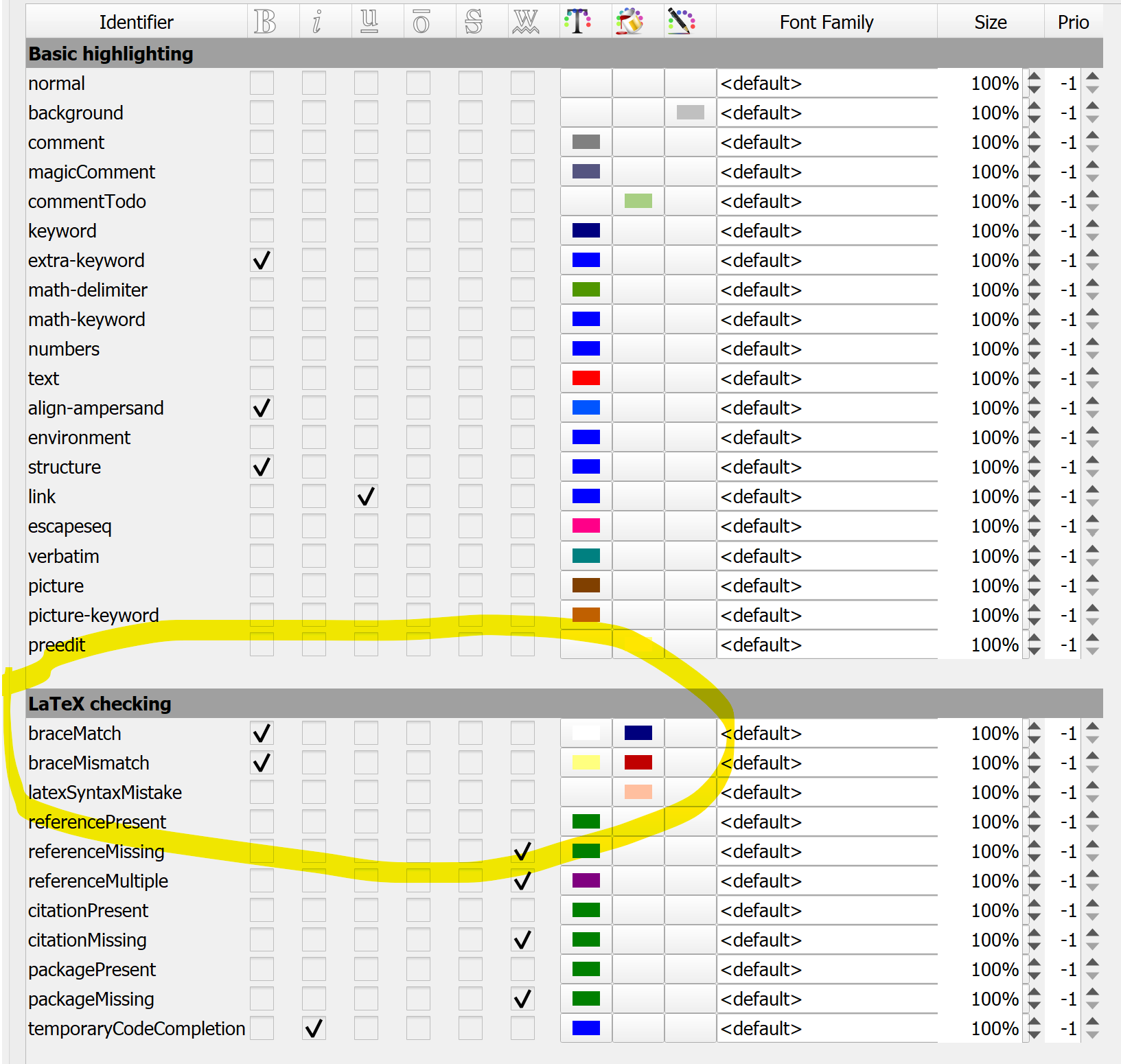The height and width of the screenshot is (1064, 1121).
Task: Click the Text color column header icon
Action: click(x=580, y=21)
